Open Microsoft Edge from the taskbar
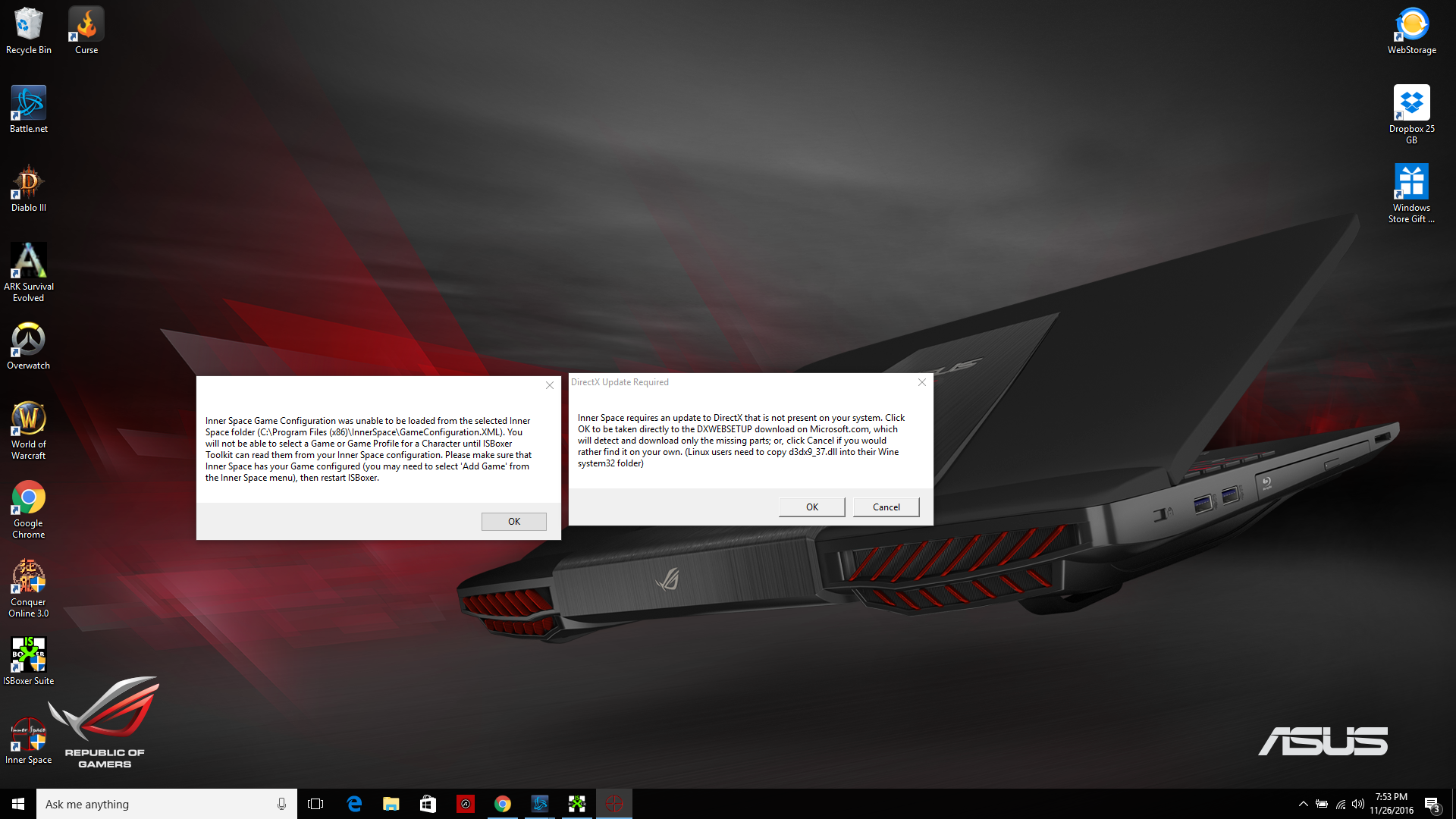This screenshot has height=819, width=1456. click(x=354, y=804)
